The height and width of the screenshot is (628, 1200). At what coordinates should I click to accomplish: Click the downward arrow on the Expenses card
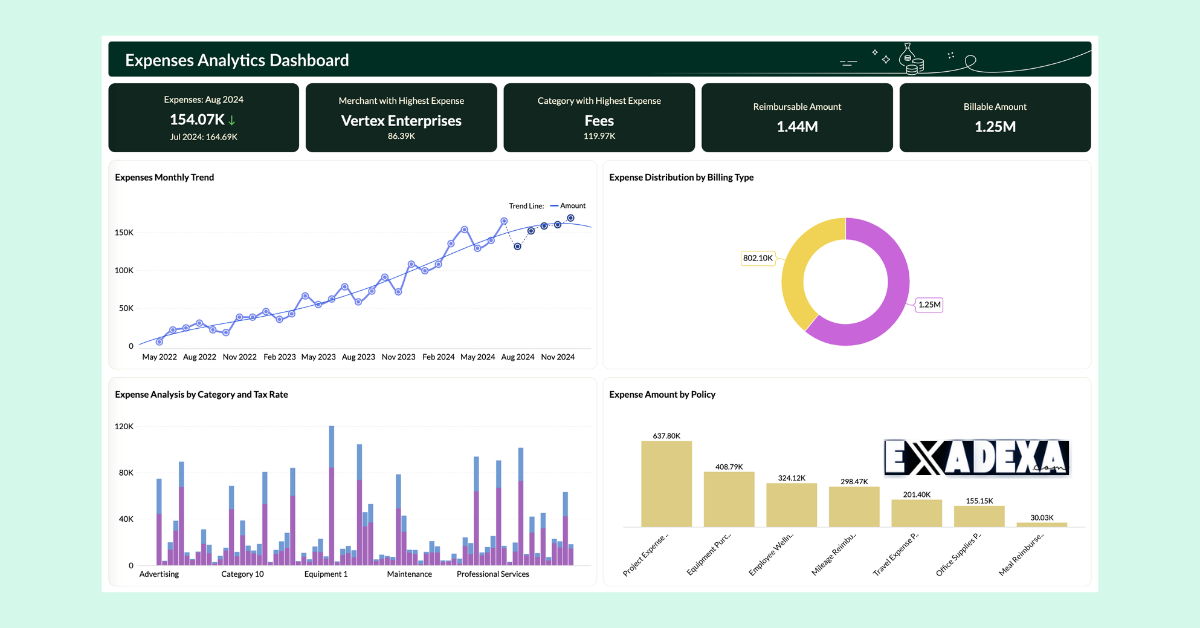231,118
